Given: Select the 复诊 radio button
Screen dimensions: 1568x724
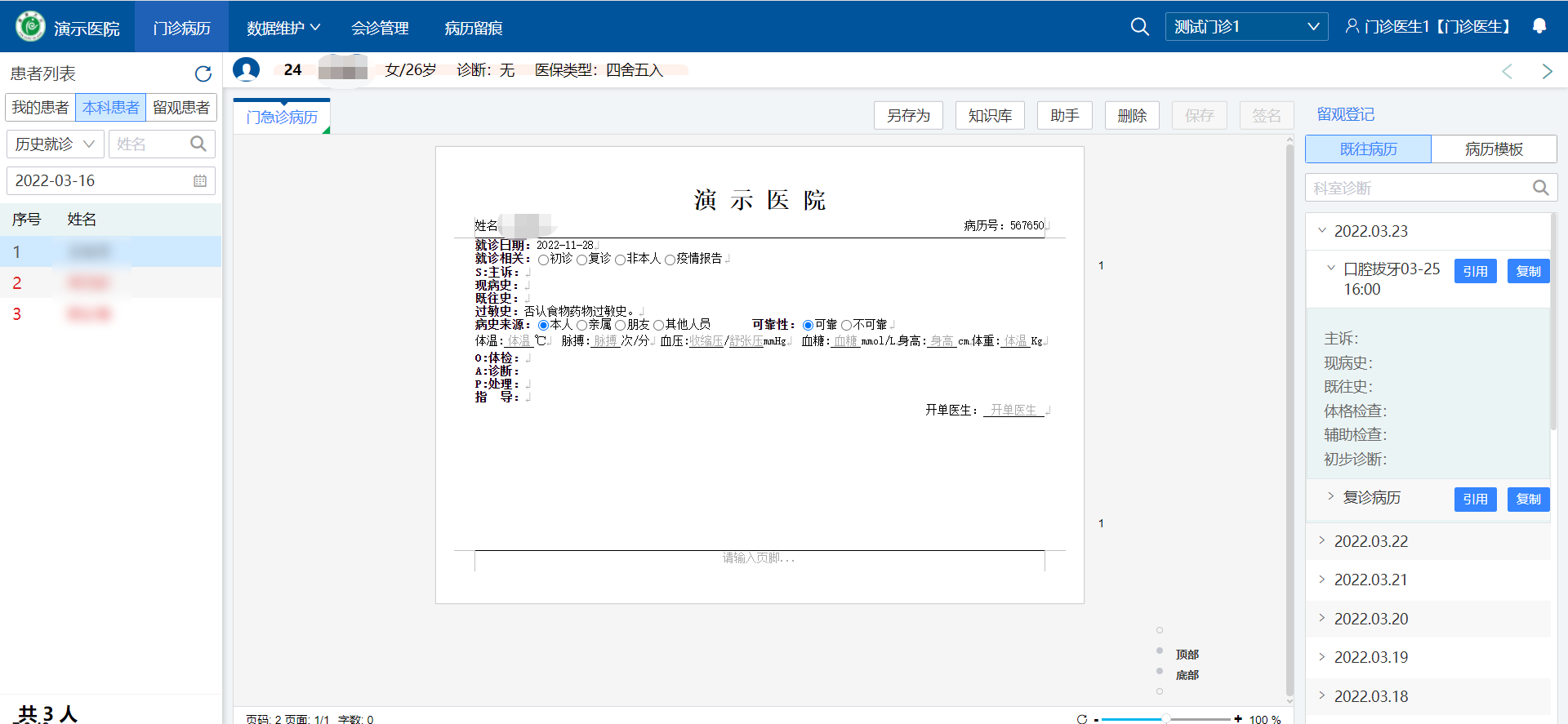Looking at the screenshot, I should click(x=581, y=260).
